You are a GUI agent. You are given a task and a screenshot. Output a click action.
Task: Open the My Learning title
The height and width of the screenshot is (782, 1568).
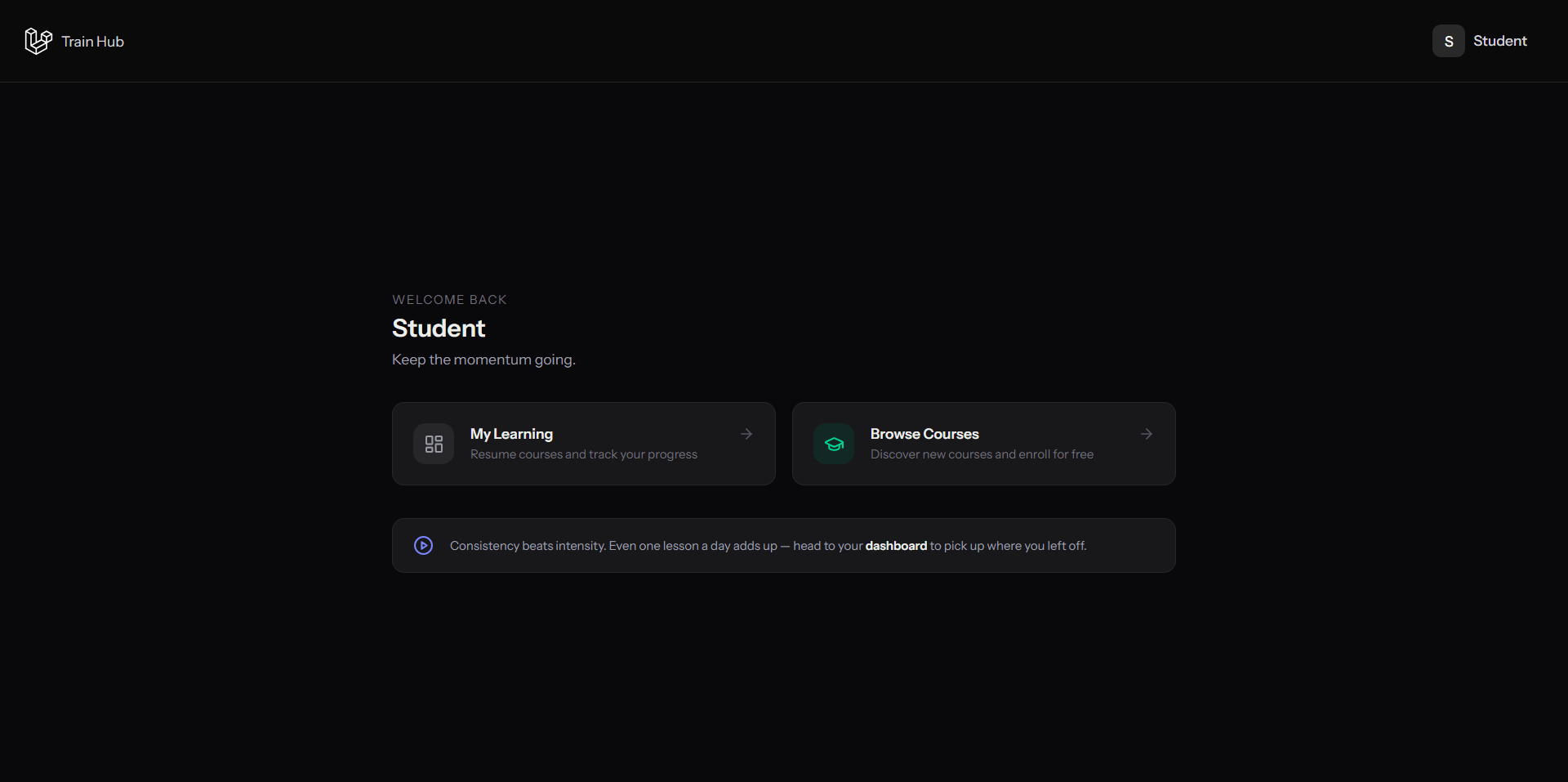pos(511,434)
